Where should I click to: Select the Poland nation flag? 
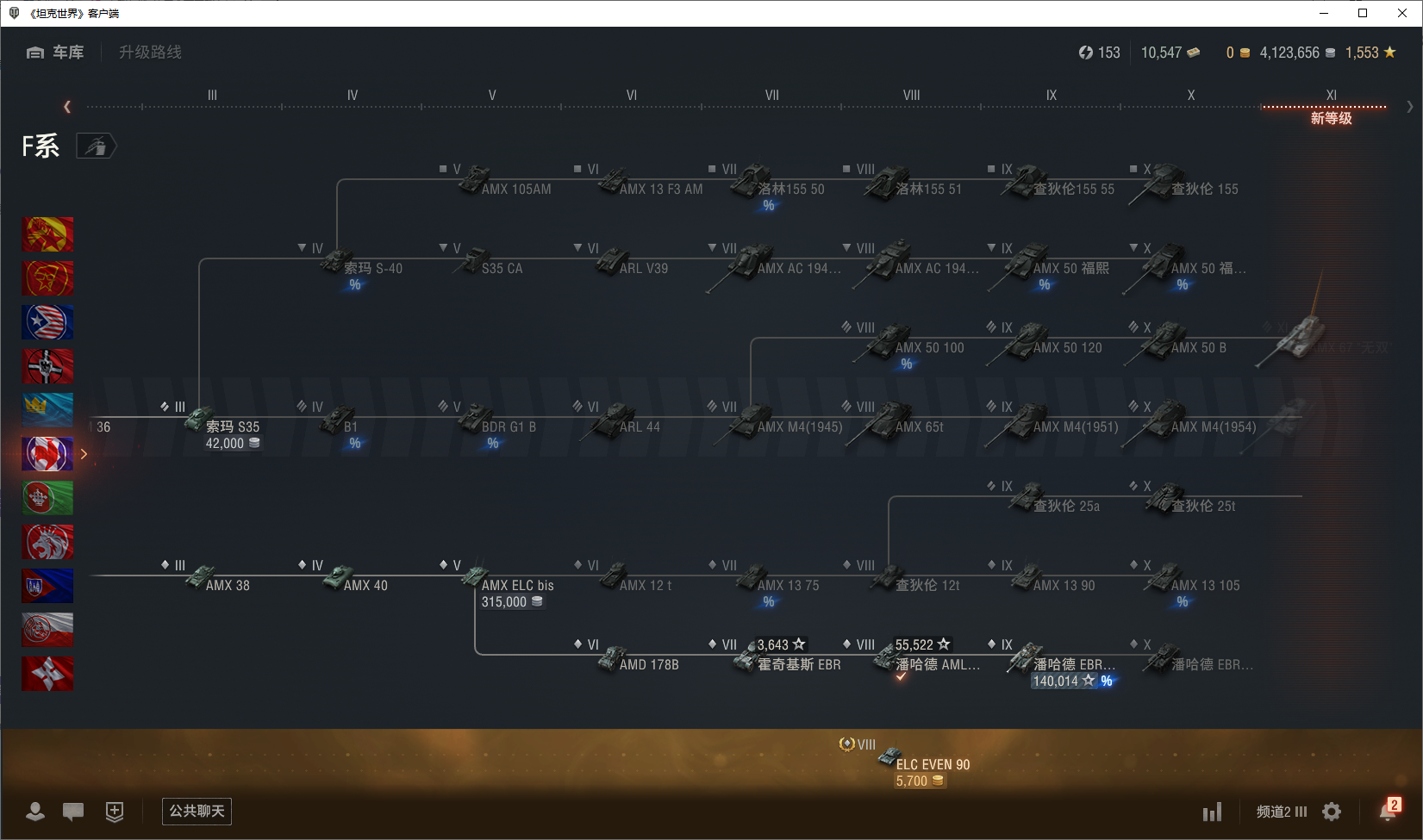pyautogui.click(x=47, y=630)
